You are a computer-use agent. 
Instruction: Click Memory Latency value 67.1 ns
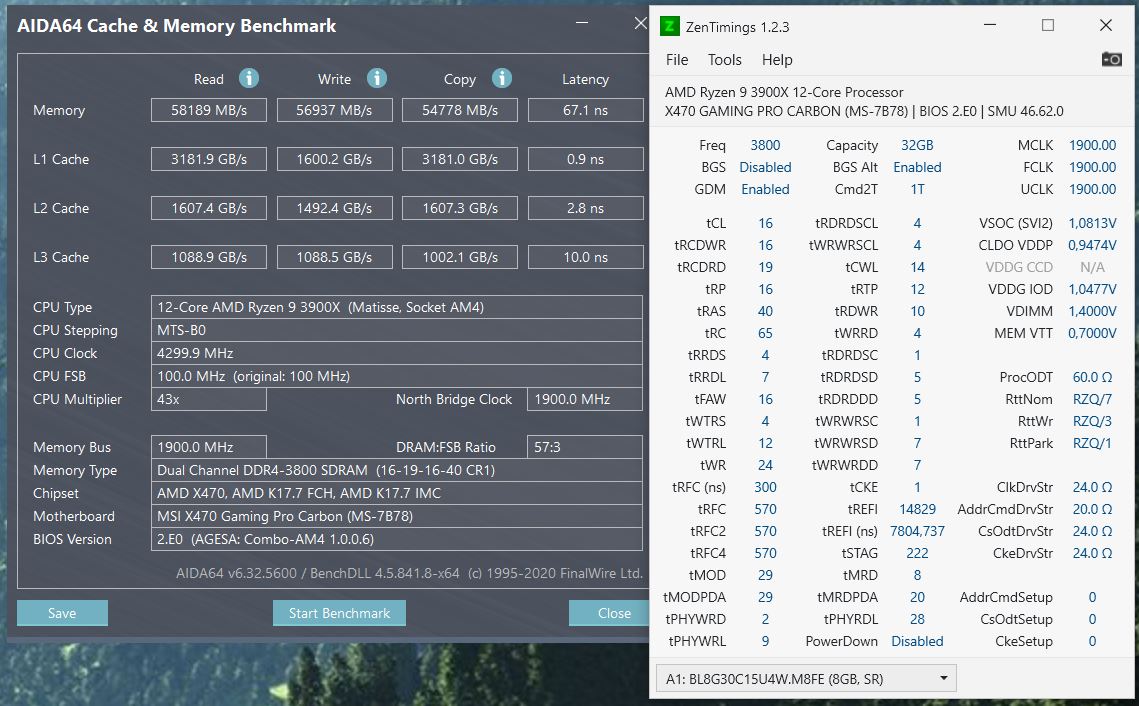[x=585, y=110]
